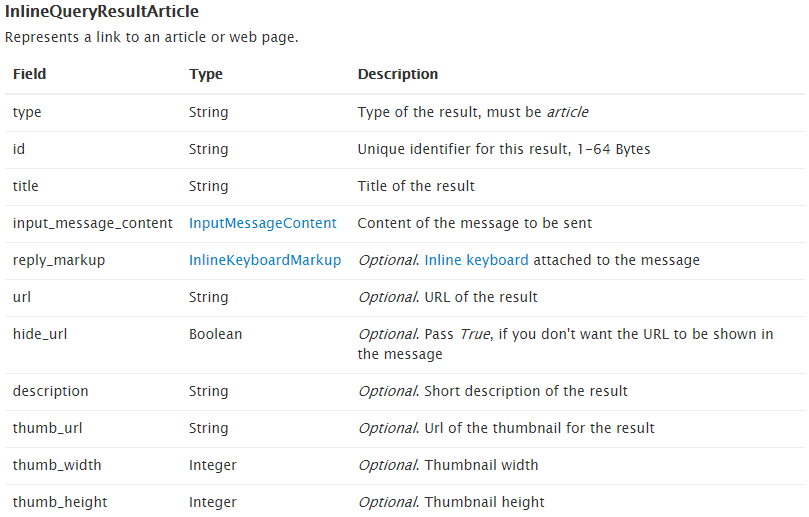Screen dimensions: 809x517
Task: Click 'Title of the result' description
Action: [416, 186]
